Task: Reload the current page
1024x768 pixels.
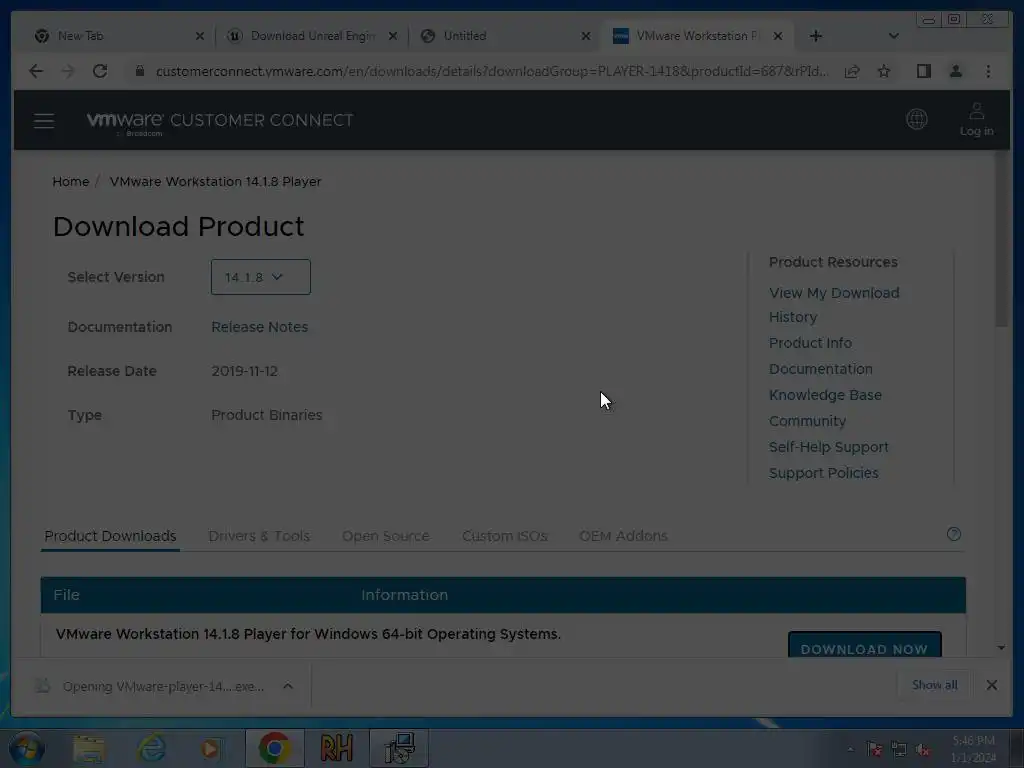Action: pos(100,71)
